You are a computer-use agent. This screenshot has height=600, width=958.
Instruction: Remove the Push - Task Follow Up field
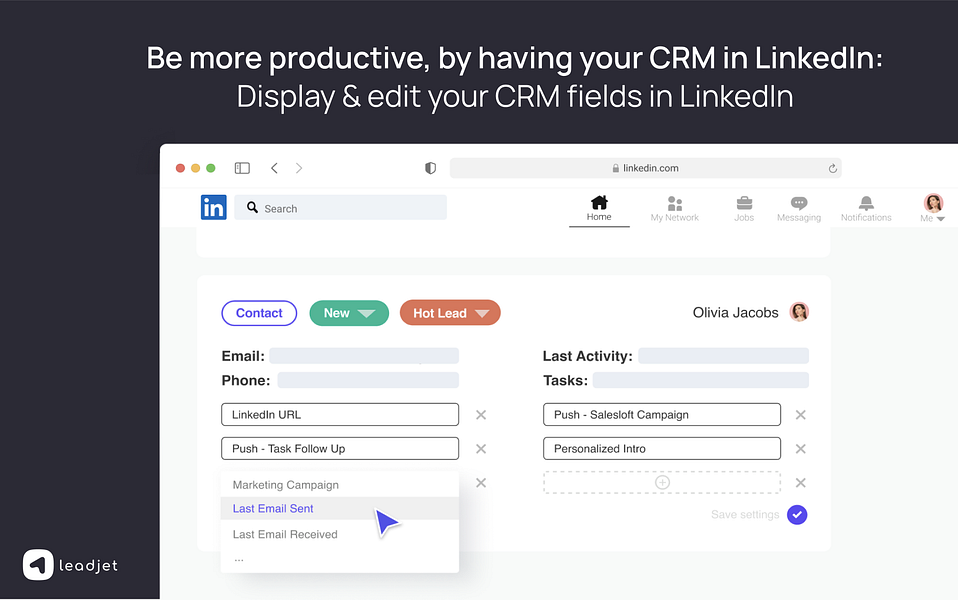click(481, 449)
